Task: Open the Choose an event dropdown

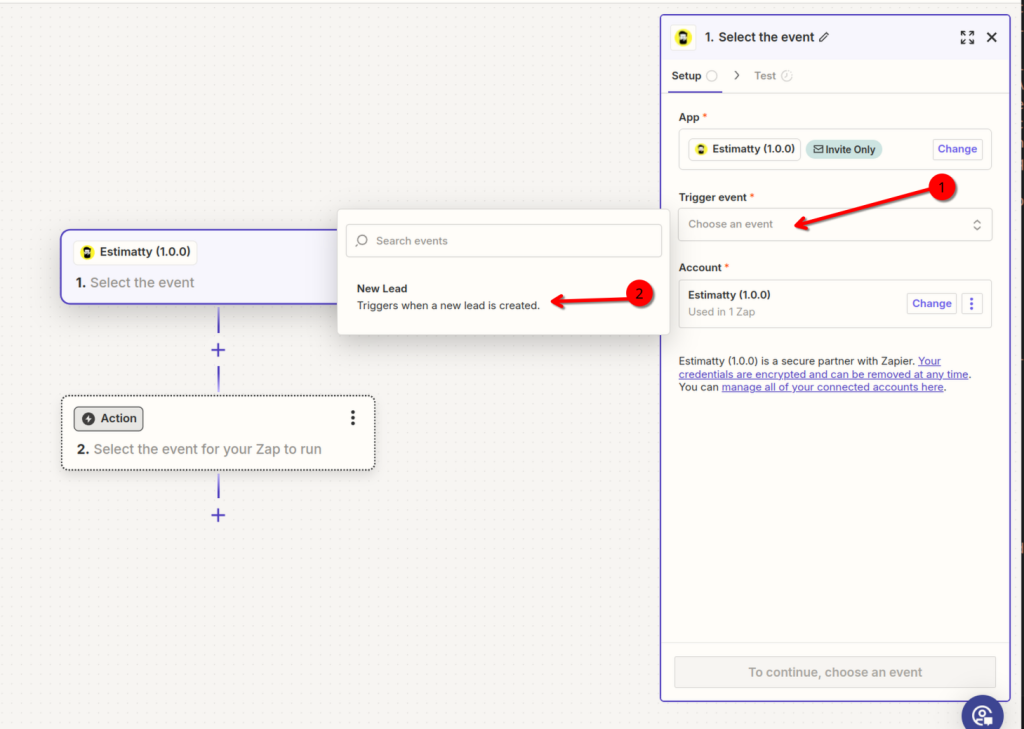Action: 835,224
